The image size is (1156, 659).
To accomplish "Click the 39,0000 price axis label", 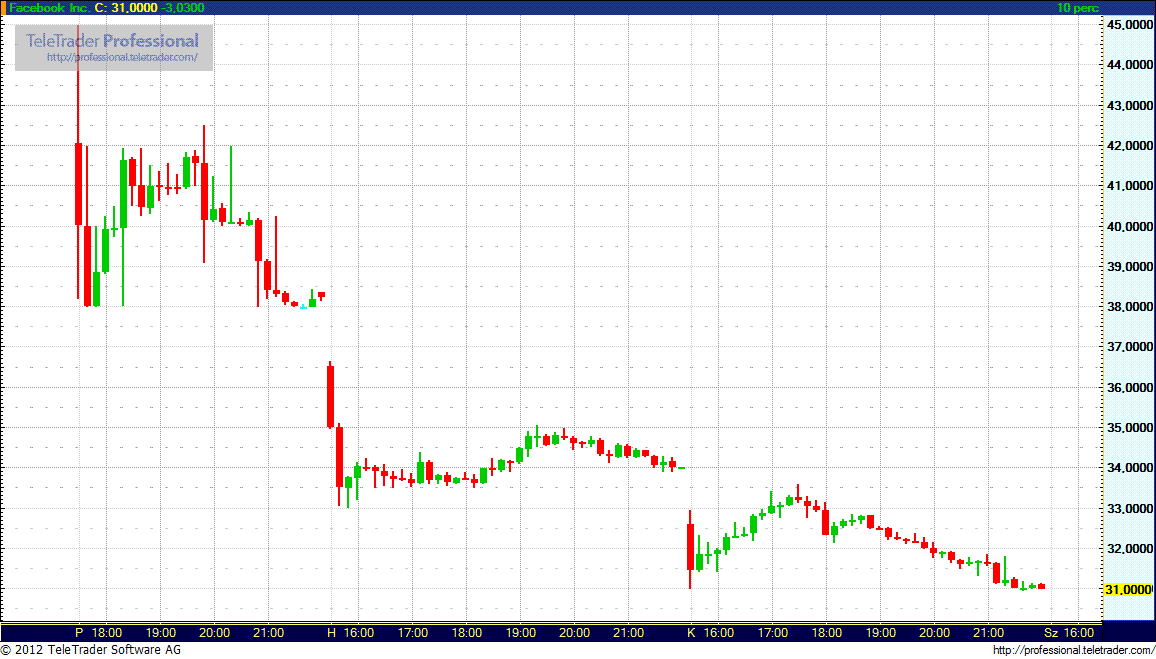I will coord(1129,267).
